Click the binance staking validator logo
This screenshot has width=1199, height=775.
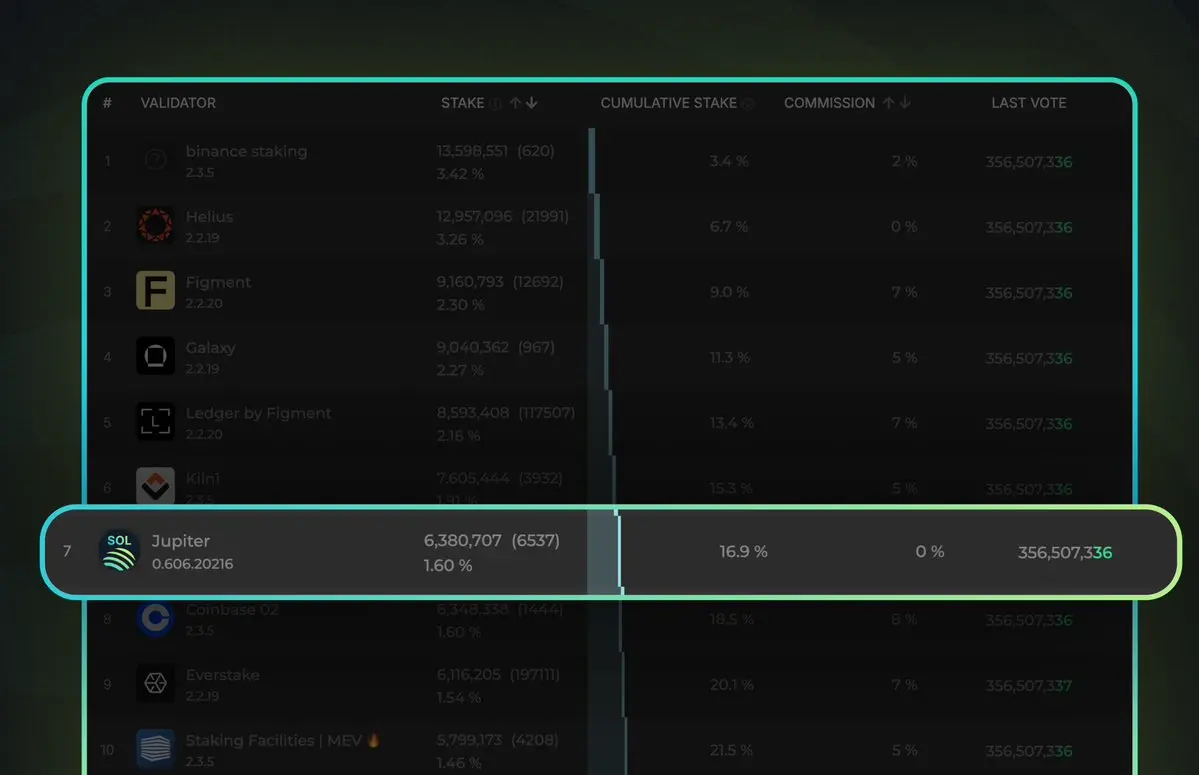click(x=155, y=160)
